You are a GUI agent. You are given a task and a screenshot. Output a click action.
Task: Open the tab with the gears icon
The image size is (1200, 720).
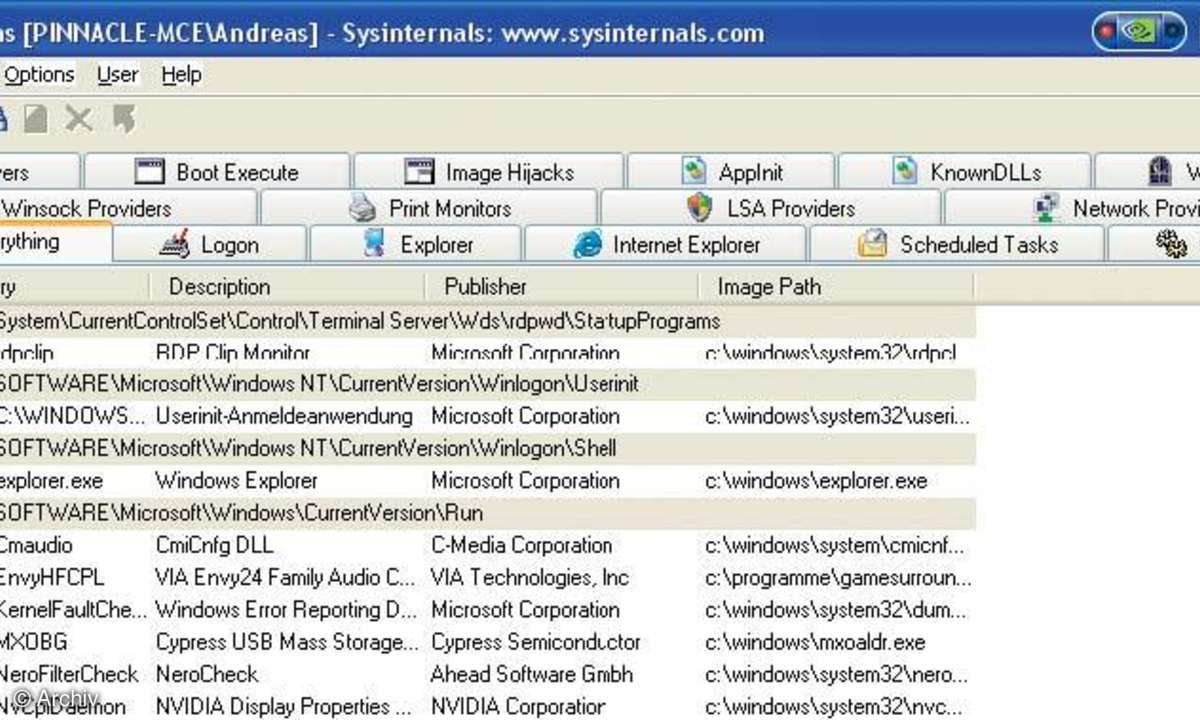(1155, 245)
